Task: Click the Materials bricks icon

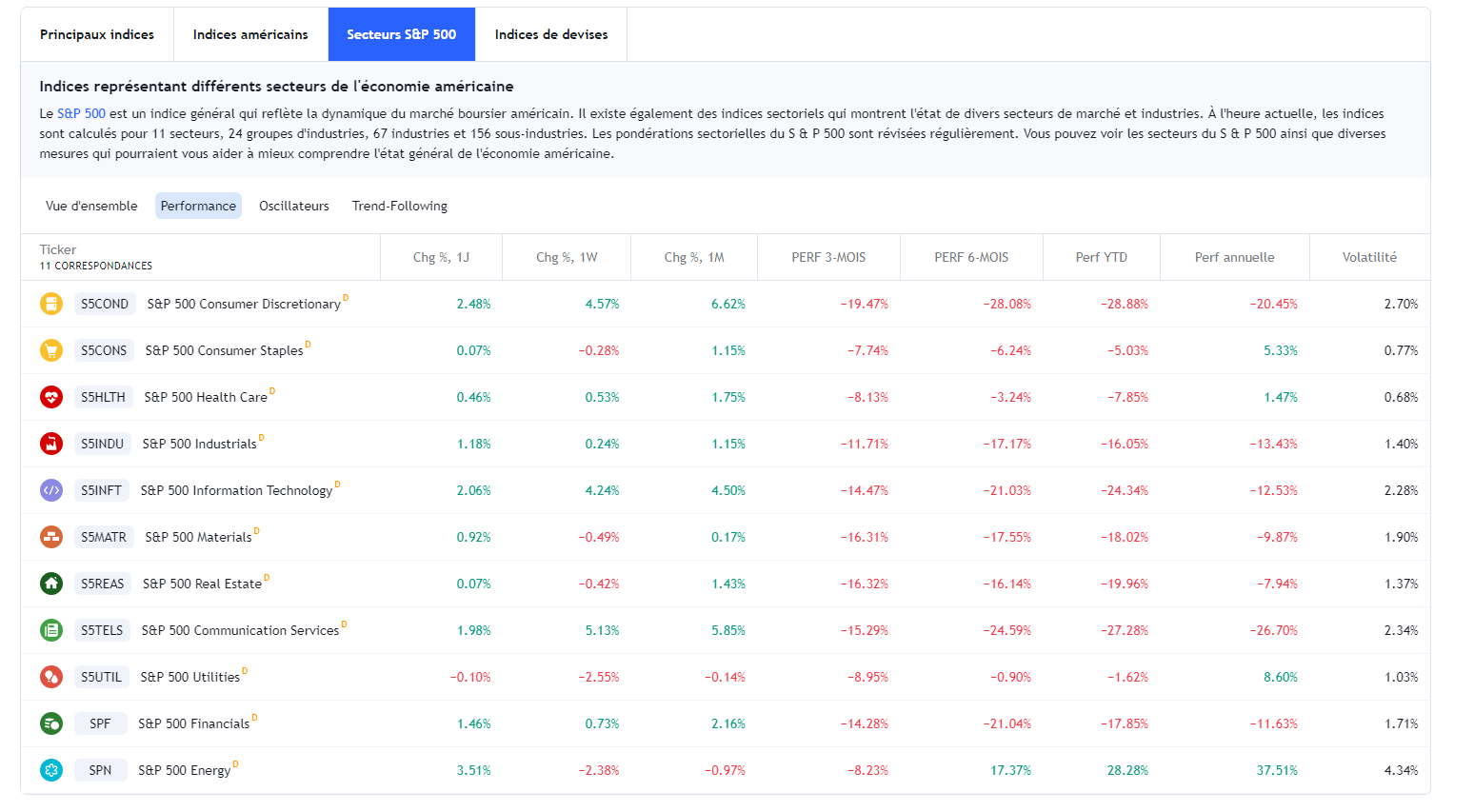Action: (51, 537)
